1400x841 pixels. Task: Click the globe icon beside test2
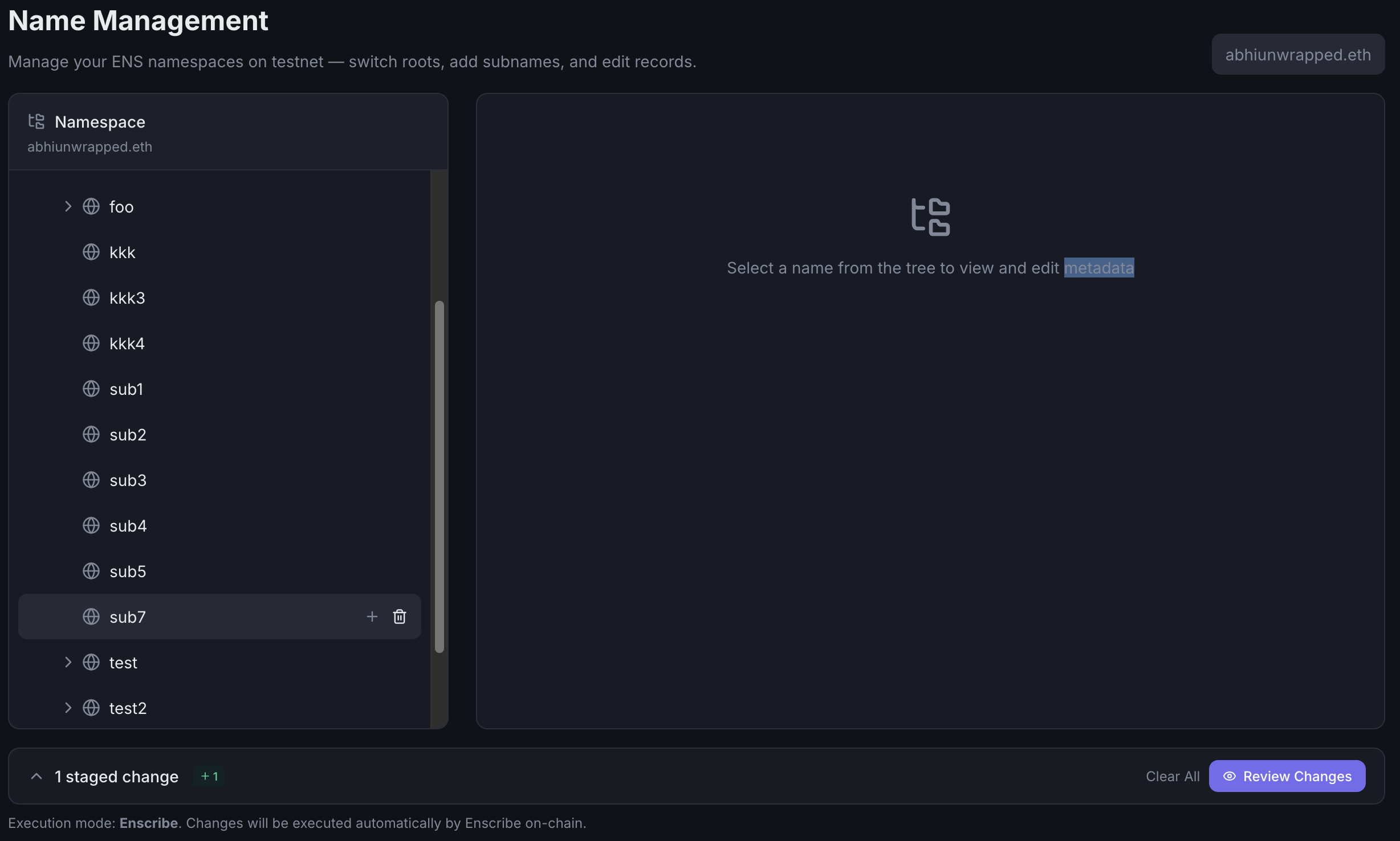click(x=91, y=708)
